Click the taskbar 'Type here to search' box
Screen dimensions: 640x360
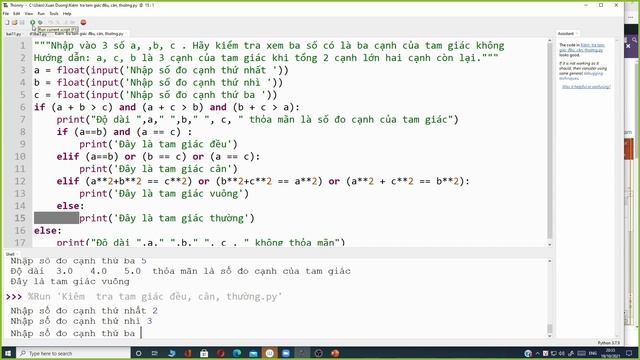(x=73, y=353)
